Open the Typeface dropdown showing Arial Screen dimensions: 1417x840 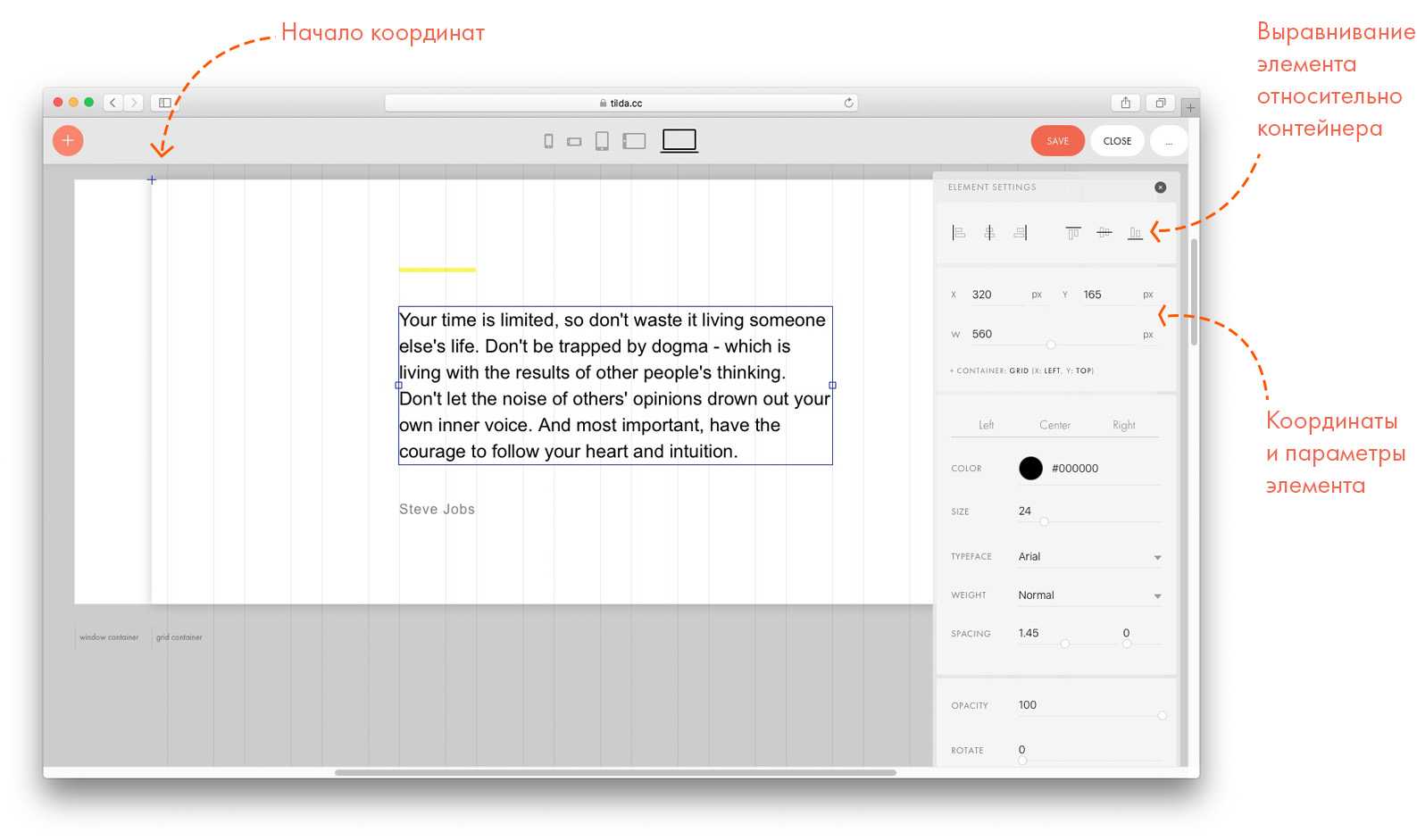(1089, 557)
